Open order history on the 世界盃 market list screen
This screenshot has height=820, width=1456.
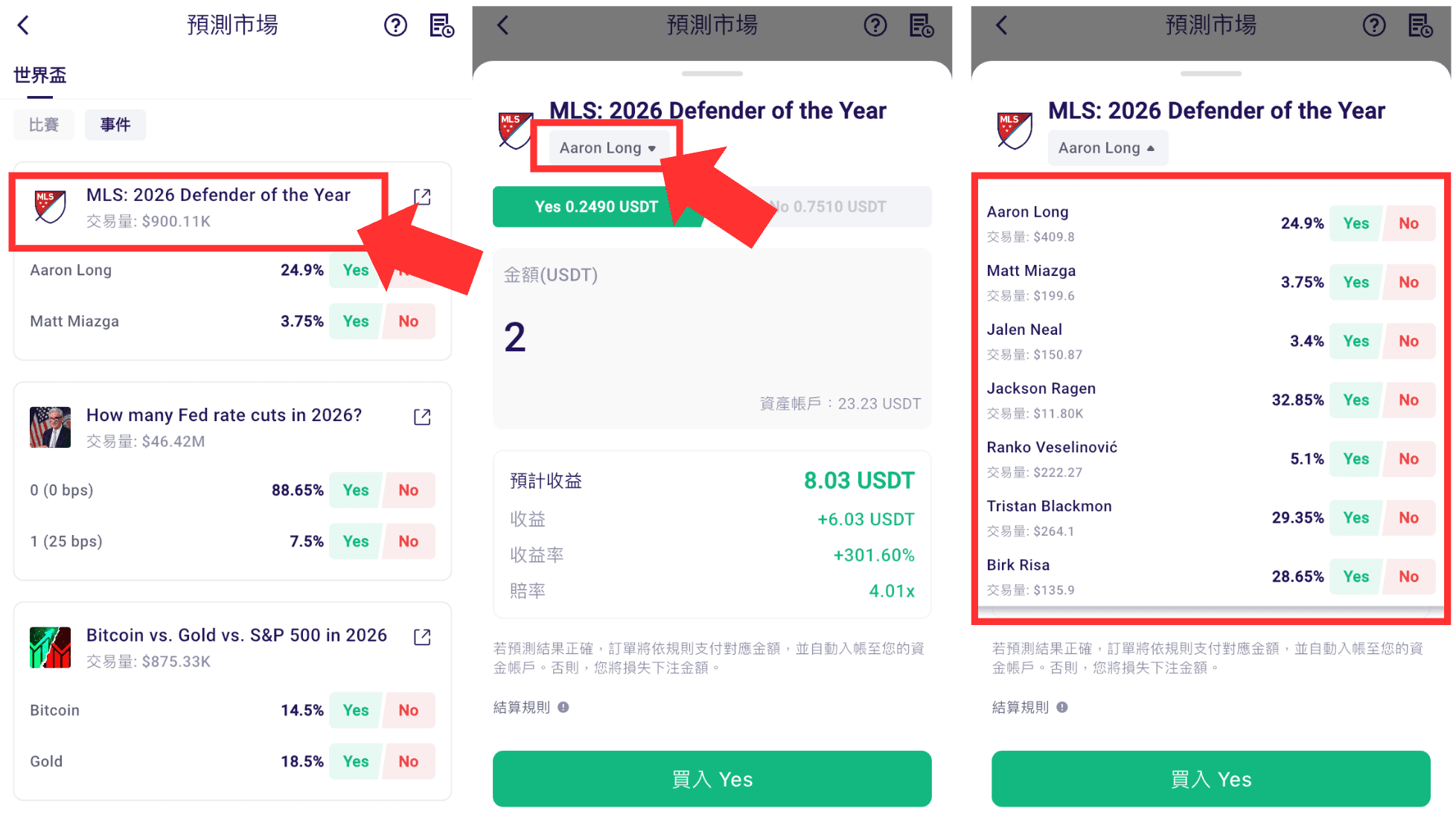(x=441, y=25)
